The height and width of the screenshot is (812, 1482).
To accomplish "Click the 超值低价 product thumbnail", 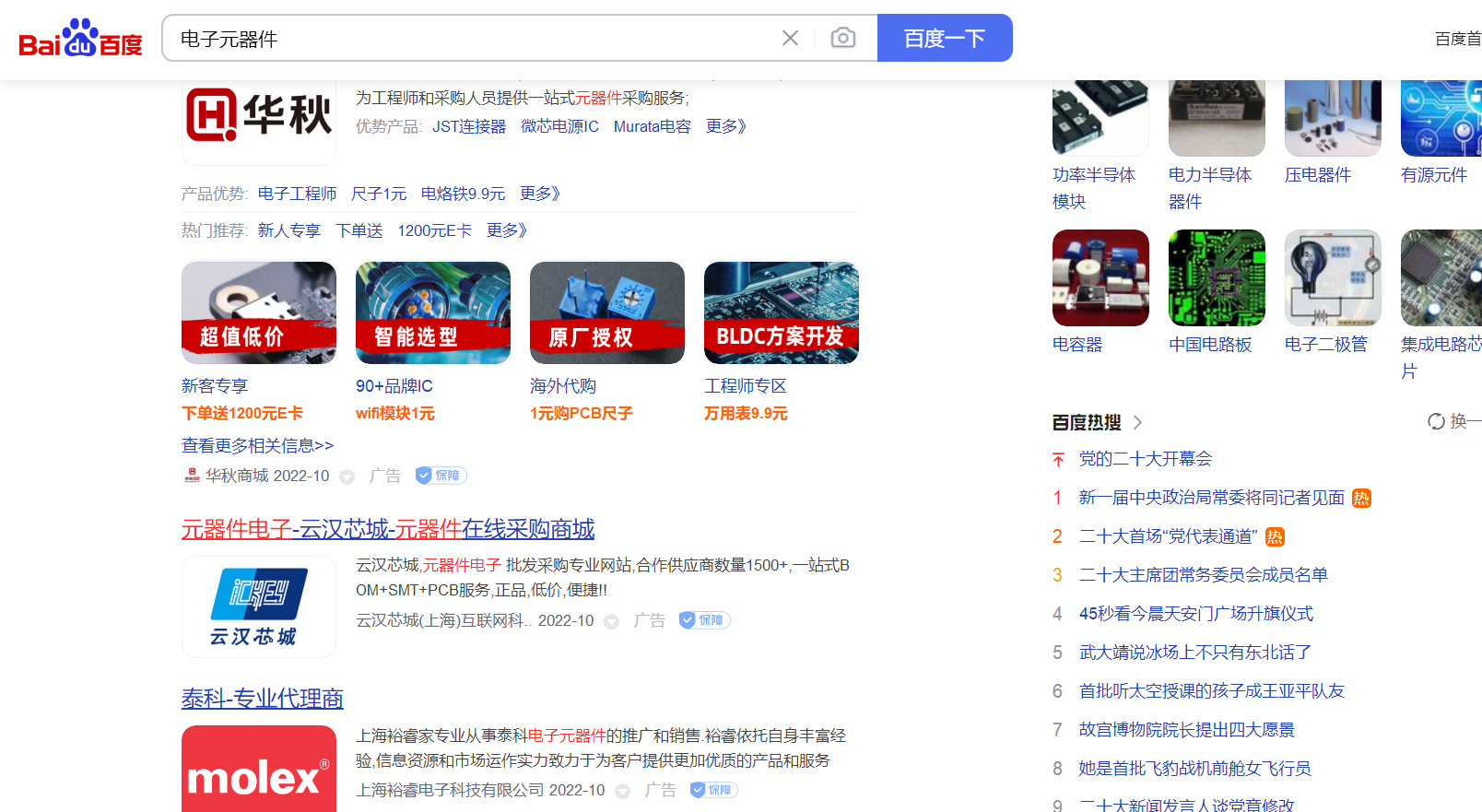I will point(259,312).
